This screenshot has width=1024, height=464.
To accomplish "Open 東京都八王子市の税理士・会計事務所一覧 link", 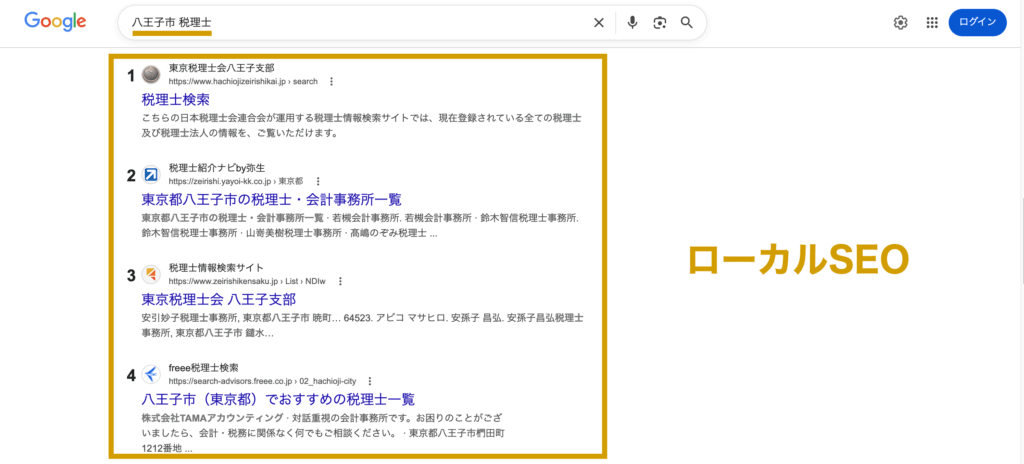I will point(271,199).
